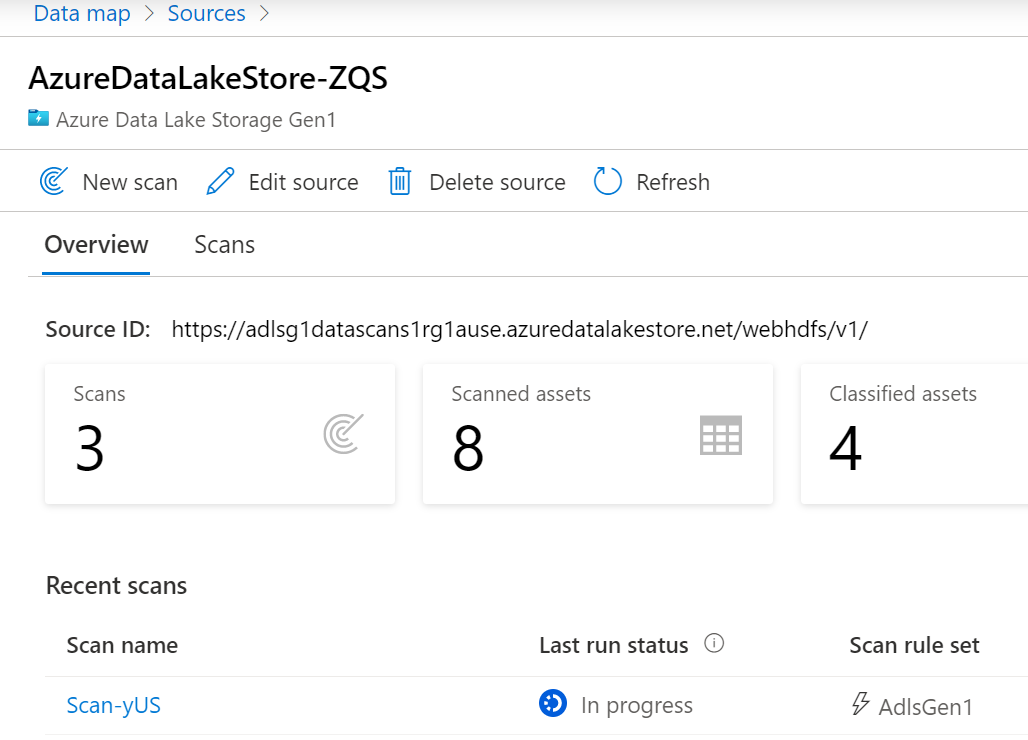The width and height of the screenshot is (1028, 740).
Task: Click the In progress status icon
Action: pos(552,705)
